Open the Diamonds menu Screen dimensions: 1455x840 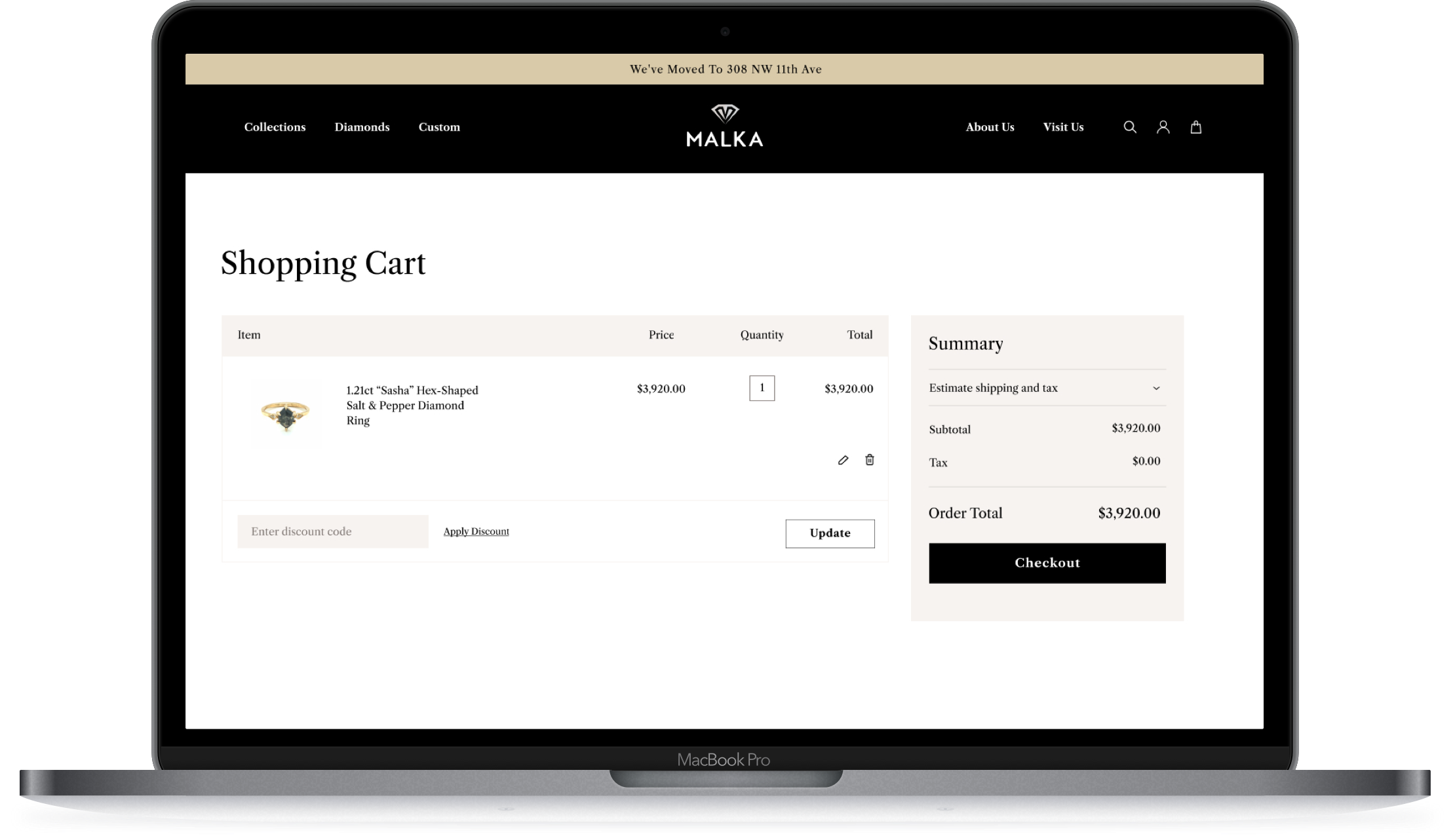[362, 127]
